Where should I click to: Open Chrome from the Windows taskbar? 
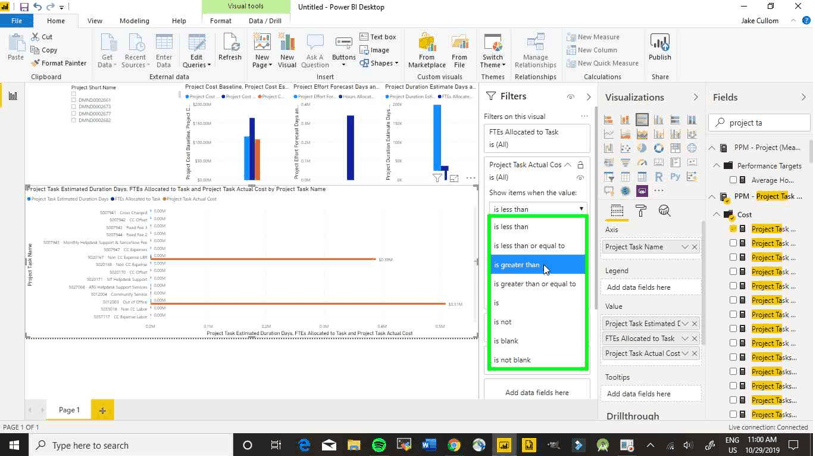point(454,446)
